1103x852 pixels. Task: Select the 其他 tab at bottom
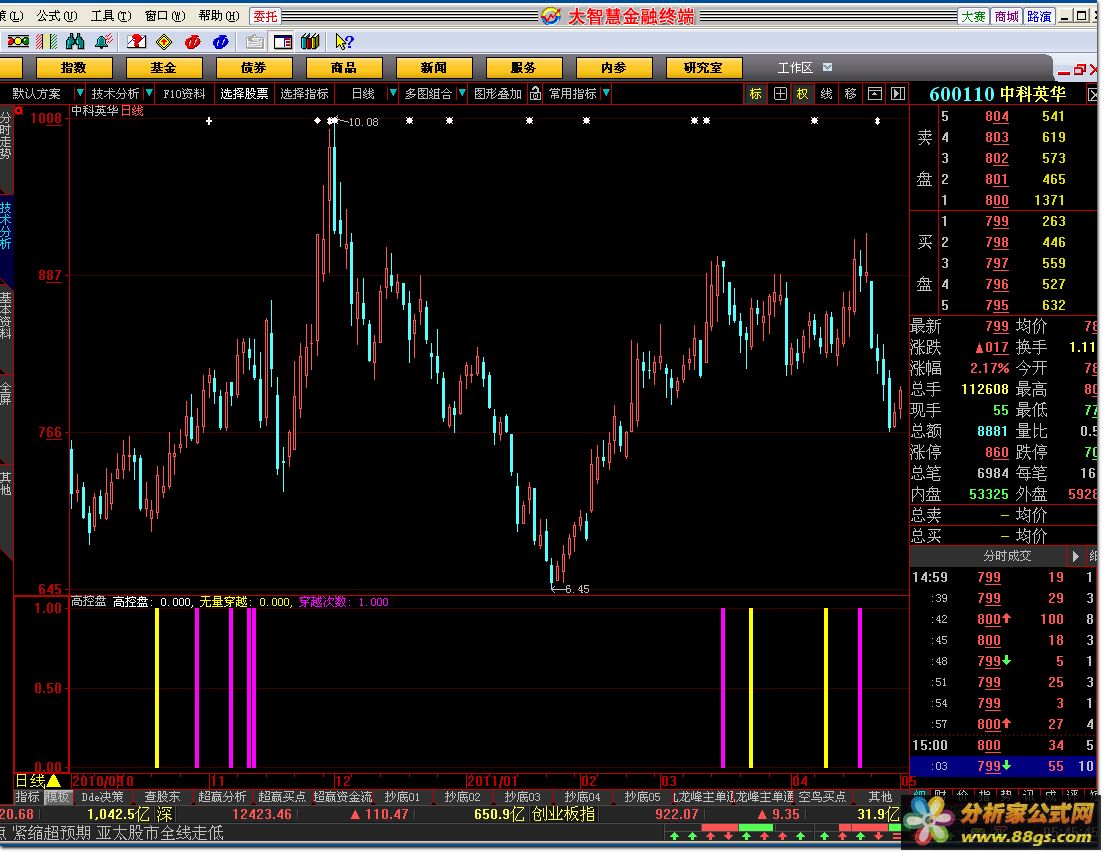(880, 796)
